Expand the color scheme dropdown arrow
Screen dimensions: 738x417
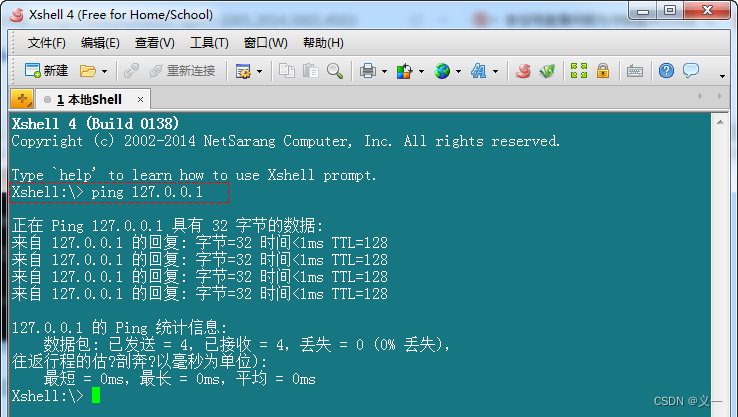pyautogui.click(x=421, y=72)
